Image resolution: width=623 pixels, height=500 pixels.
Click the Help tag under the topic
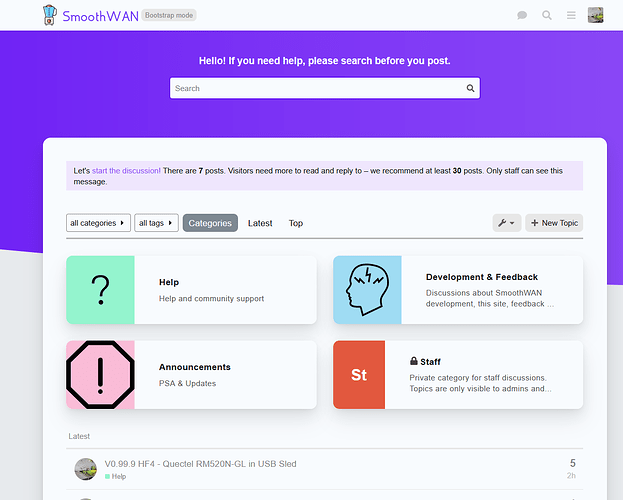pyautogui.click(x=116, y=476)
